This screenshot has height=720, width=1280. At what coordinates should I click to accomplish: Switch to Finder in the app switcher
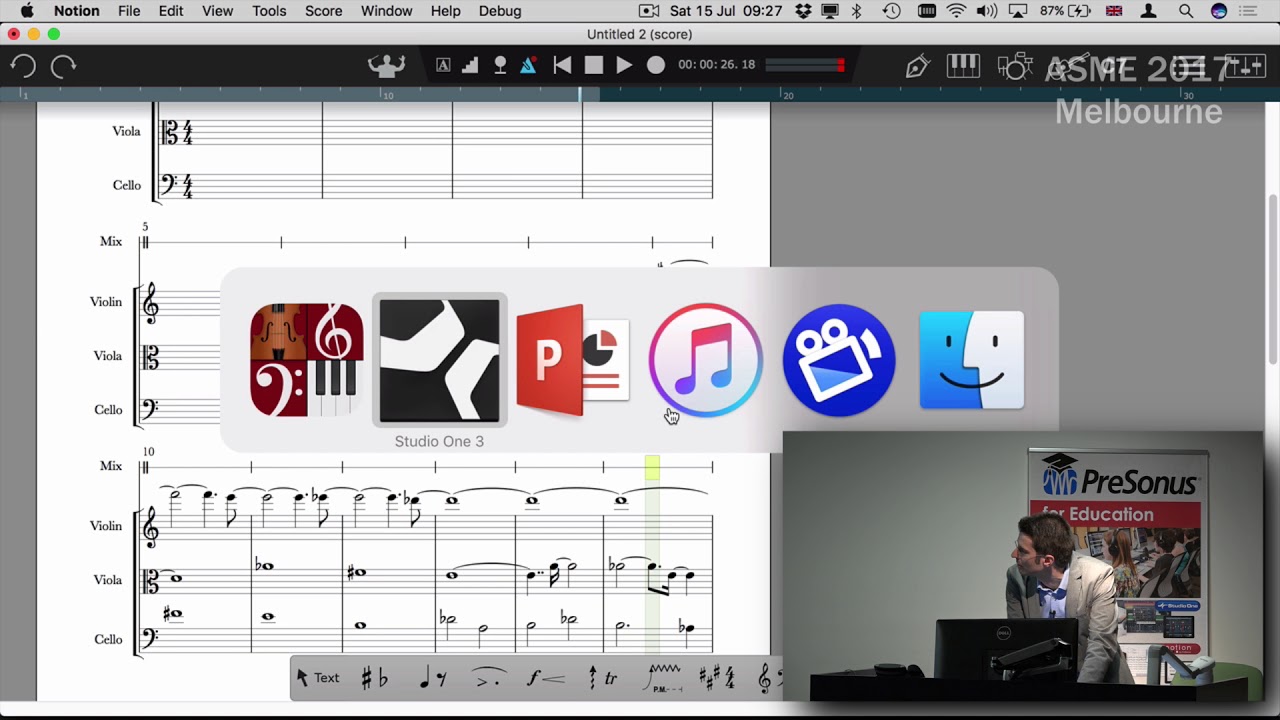click(972, 360)
